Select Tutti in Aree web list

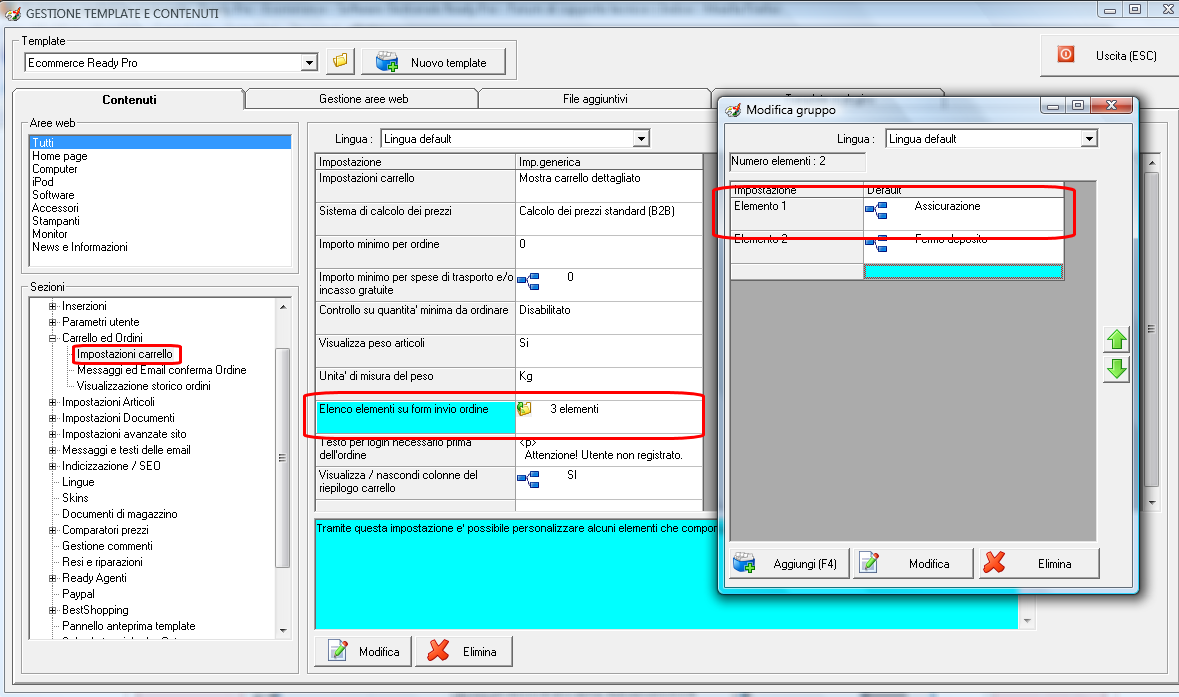point(159,142)
